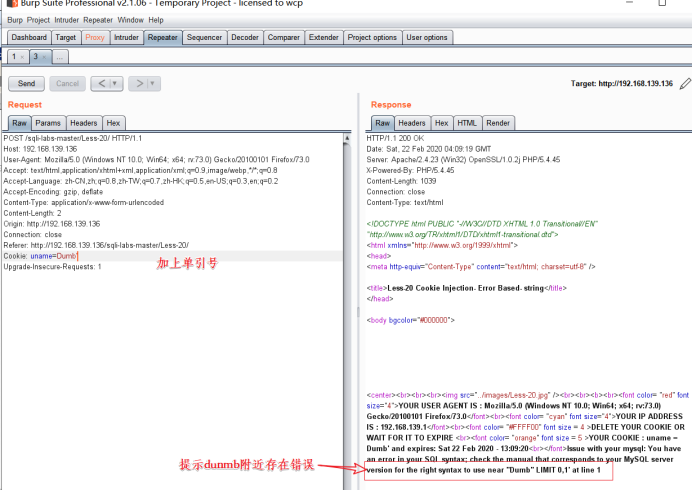This screenshot has width=692, height=490.
Task: Switch to the Proxy tab
Action: [95, 38]
